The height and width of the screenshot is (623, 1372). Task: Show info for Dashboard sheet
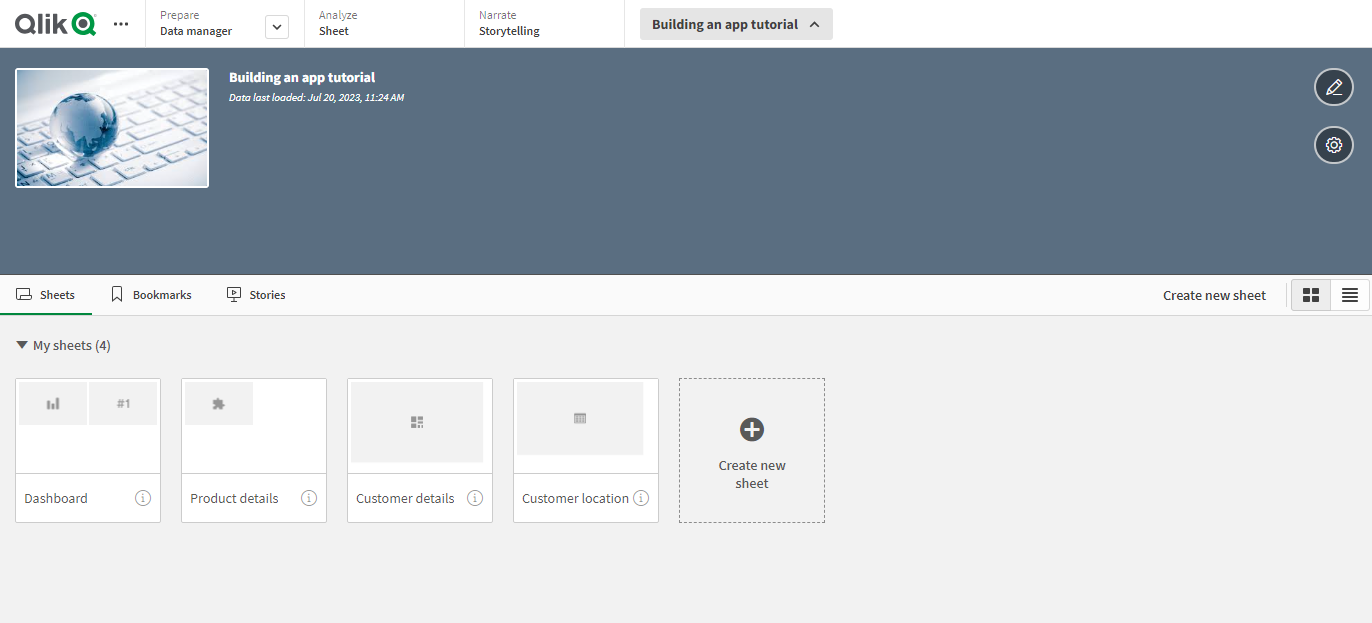(143, 498)
